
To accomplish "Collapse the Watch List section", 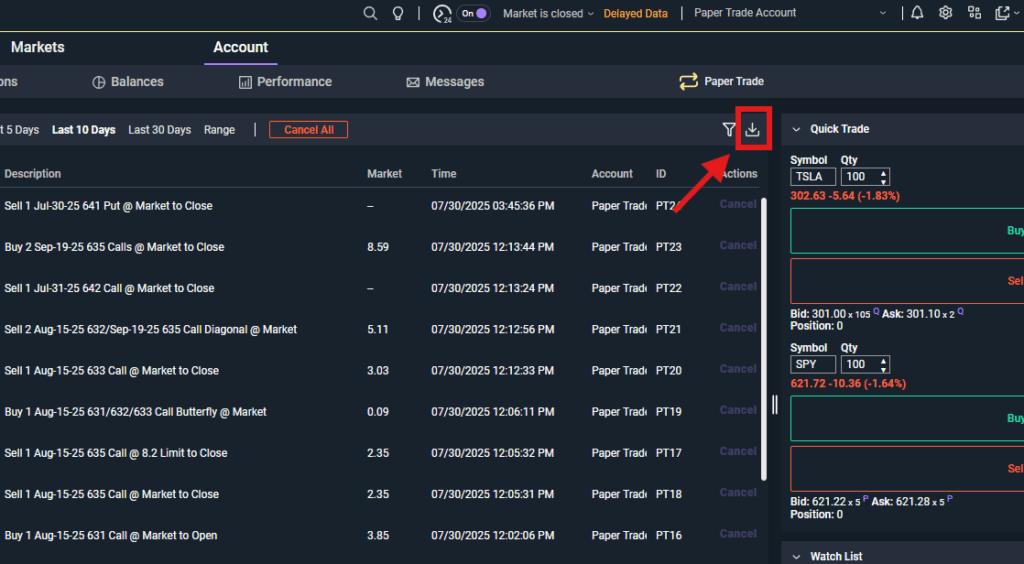I will tap(797, 556).
